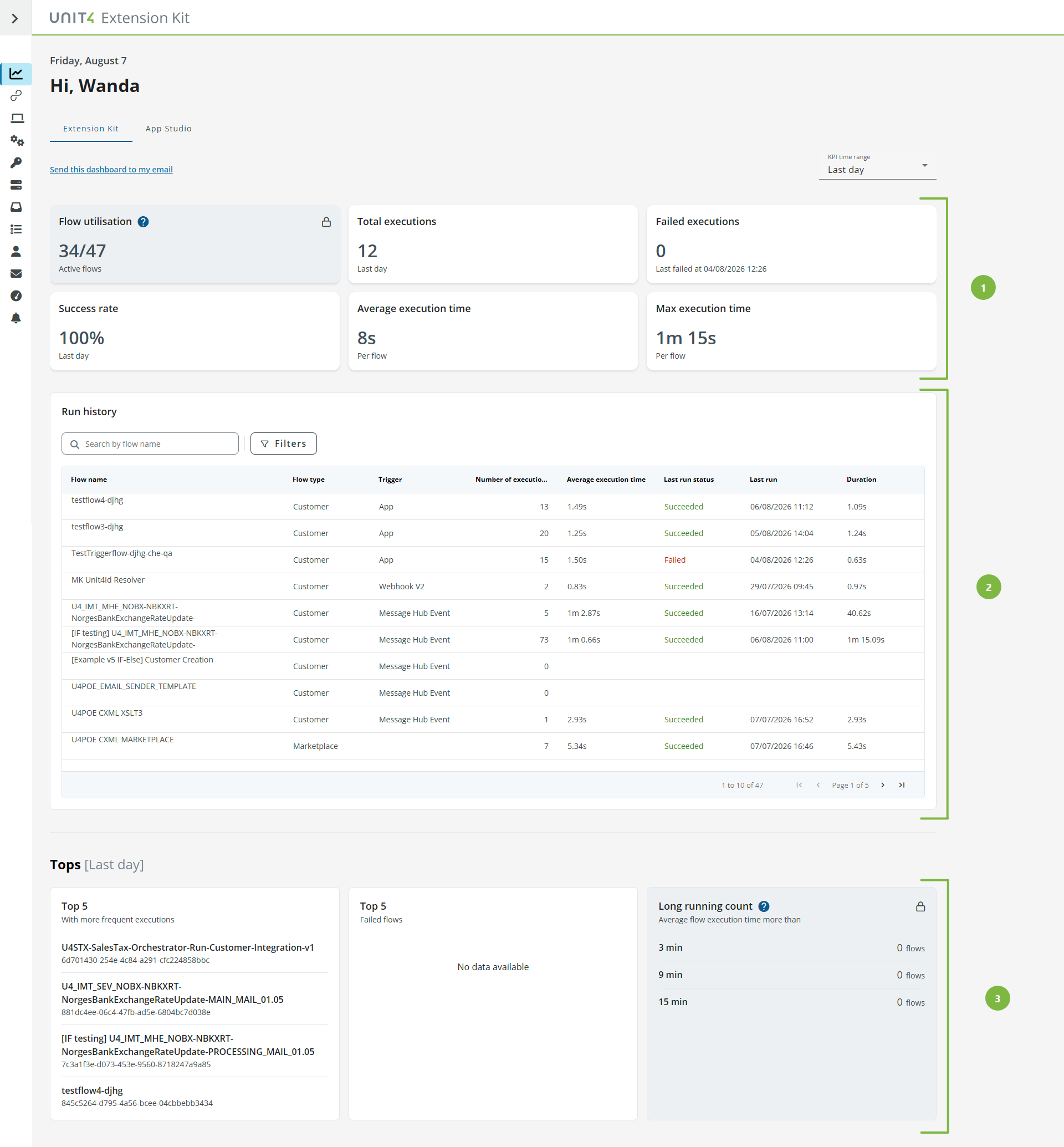The image size is (1064, 1147).
Task: Click the Unit4 Extension Kit logo
Action: 119,18
